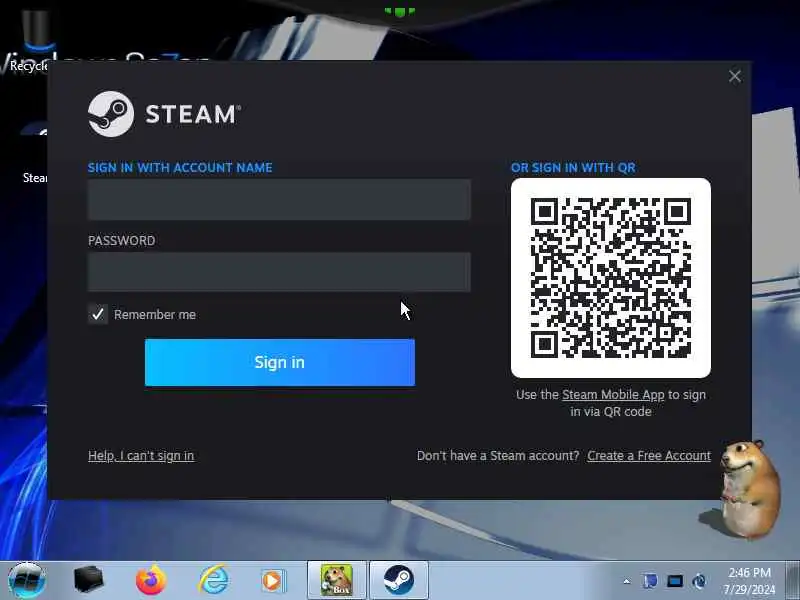Click the 'OR SIGN IN WITH QR' heading
The width and height of the screenshot is (800, 600).
point(573,167)
